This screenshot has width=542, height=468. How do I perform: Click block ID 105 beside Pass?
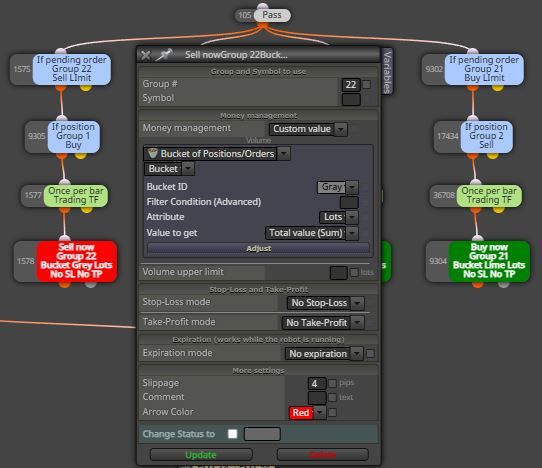[x=245, y=15]
